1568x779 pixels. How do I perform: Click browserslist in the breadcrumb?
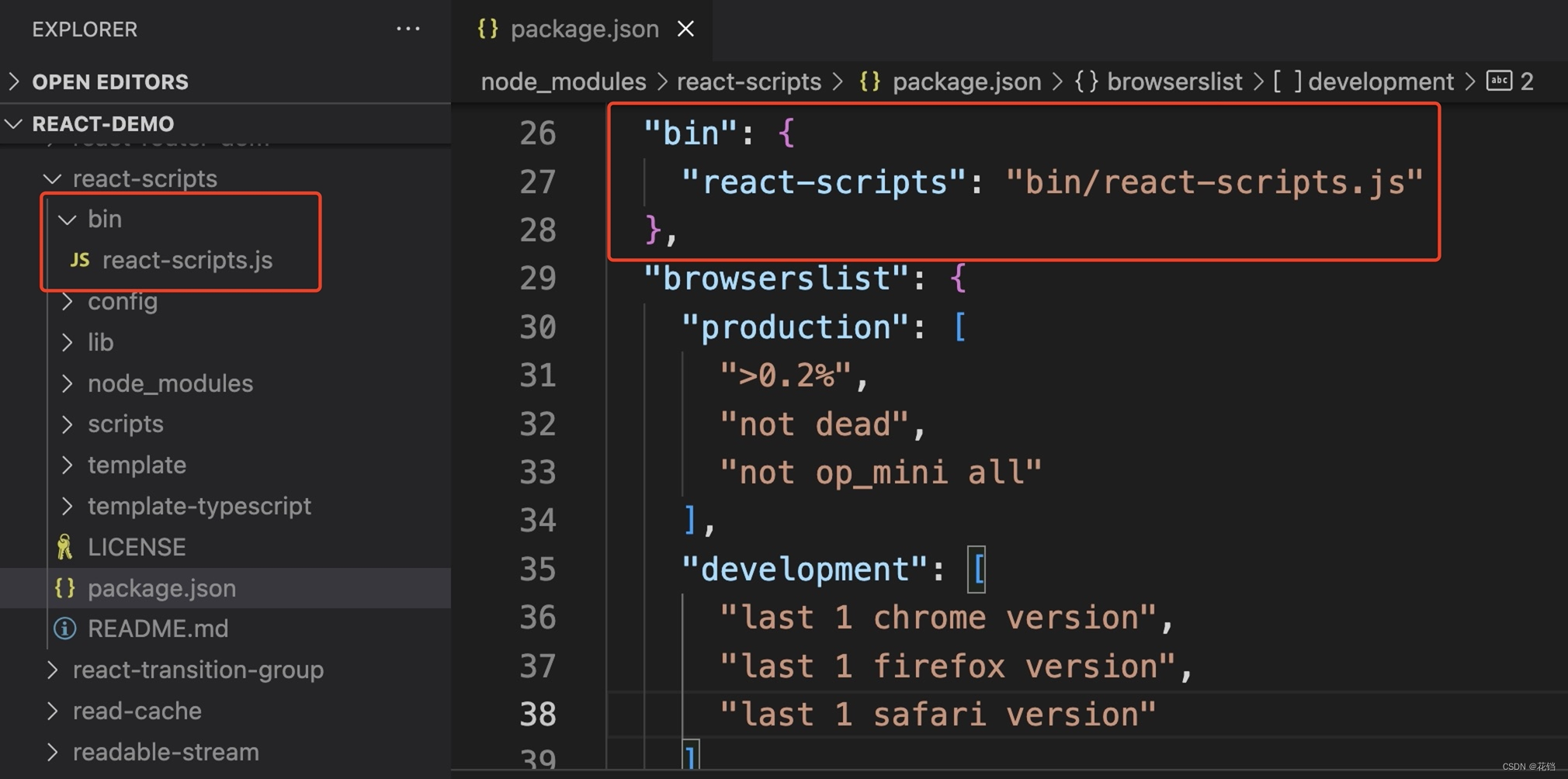point(1174,81)
